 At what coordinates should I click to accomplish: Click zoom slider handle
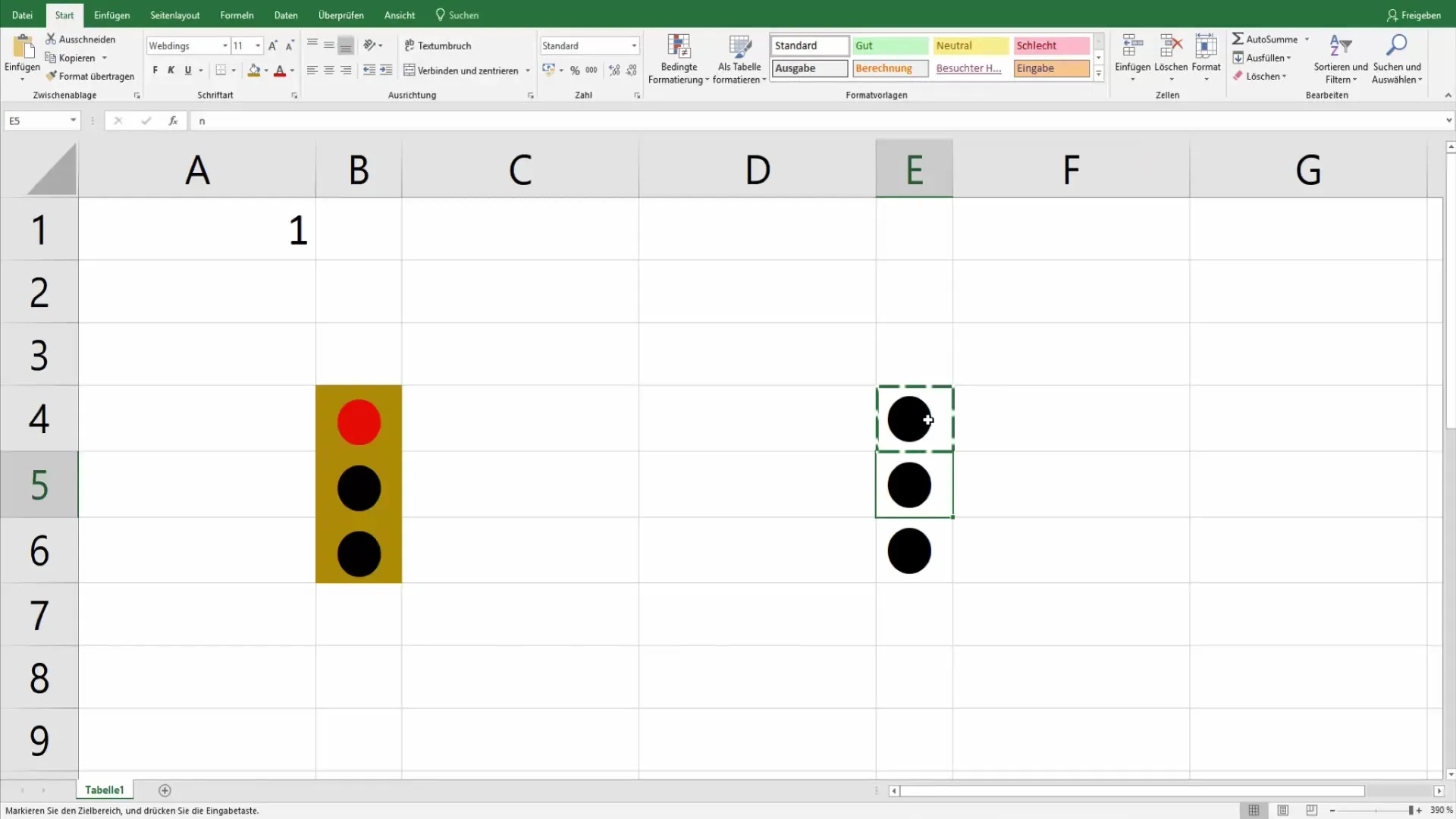click(x=1410, y=811)
